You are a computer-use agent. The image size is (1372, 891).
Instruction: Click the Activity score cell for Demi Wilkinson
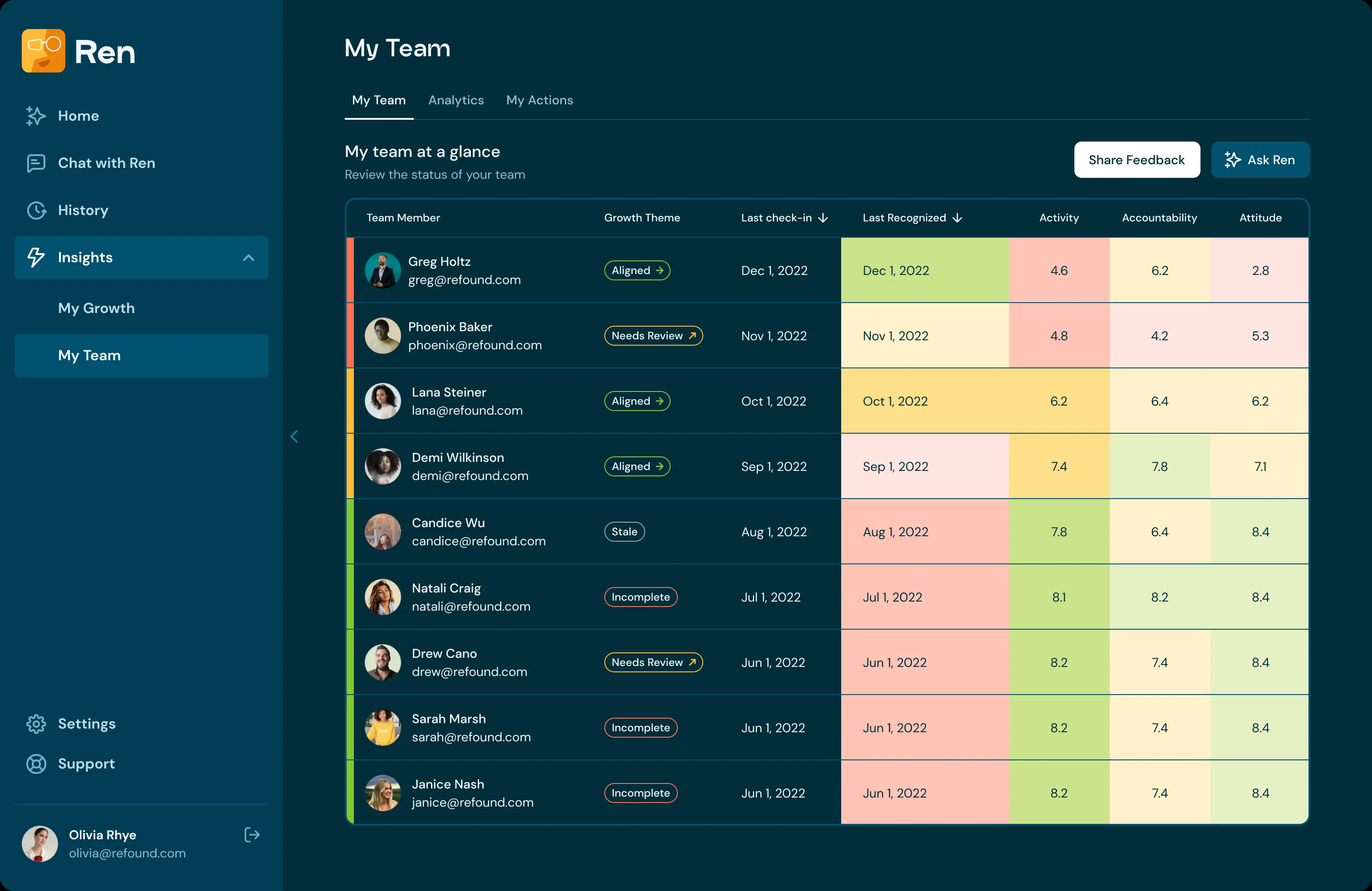(x=1059, y=466)
